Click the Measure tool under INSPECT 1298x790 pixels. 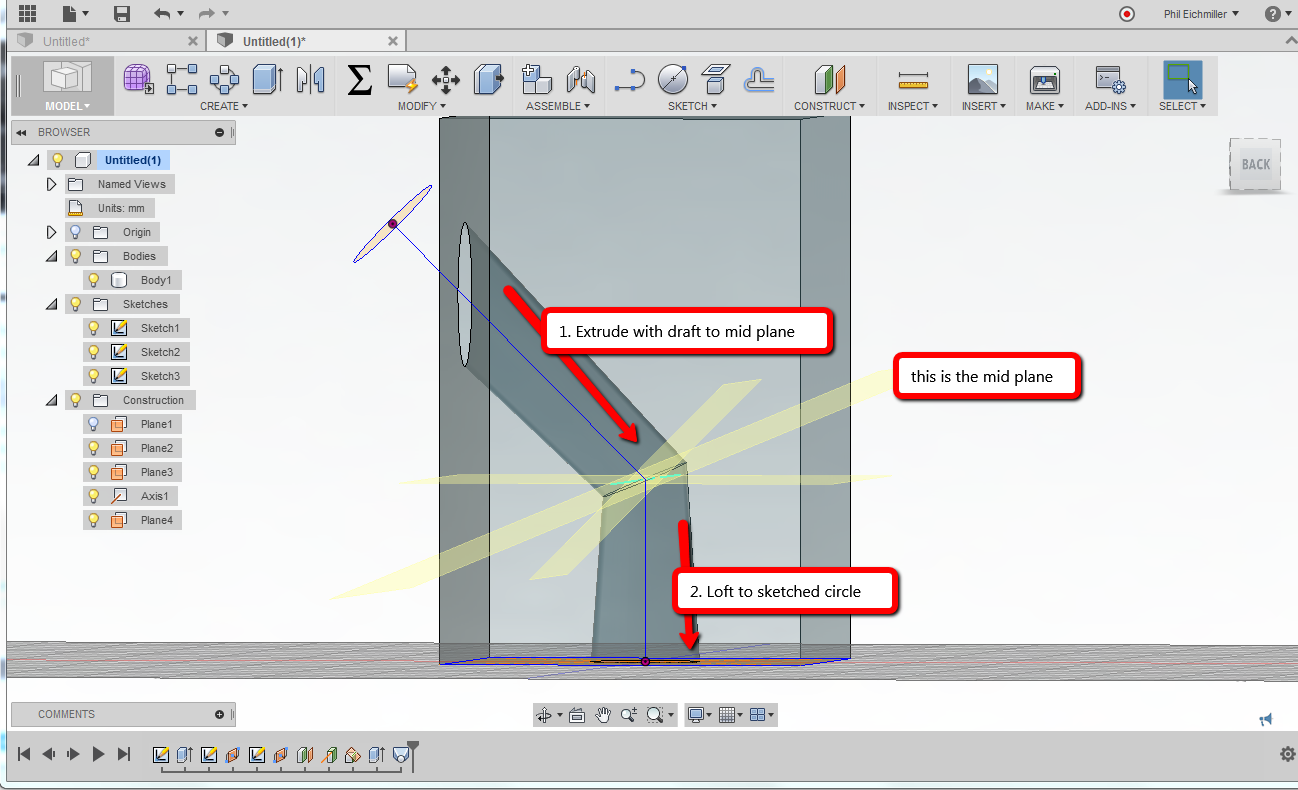click(912, 80)
